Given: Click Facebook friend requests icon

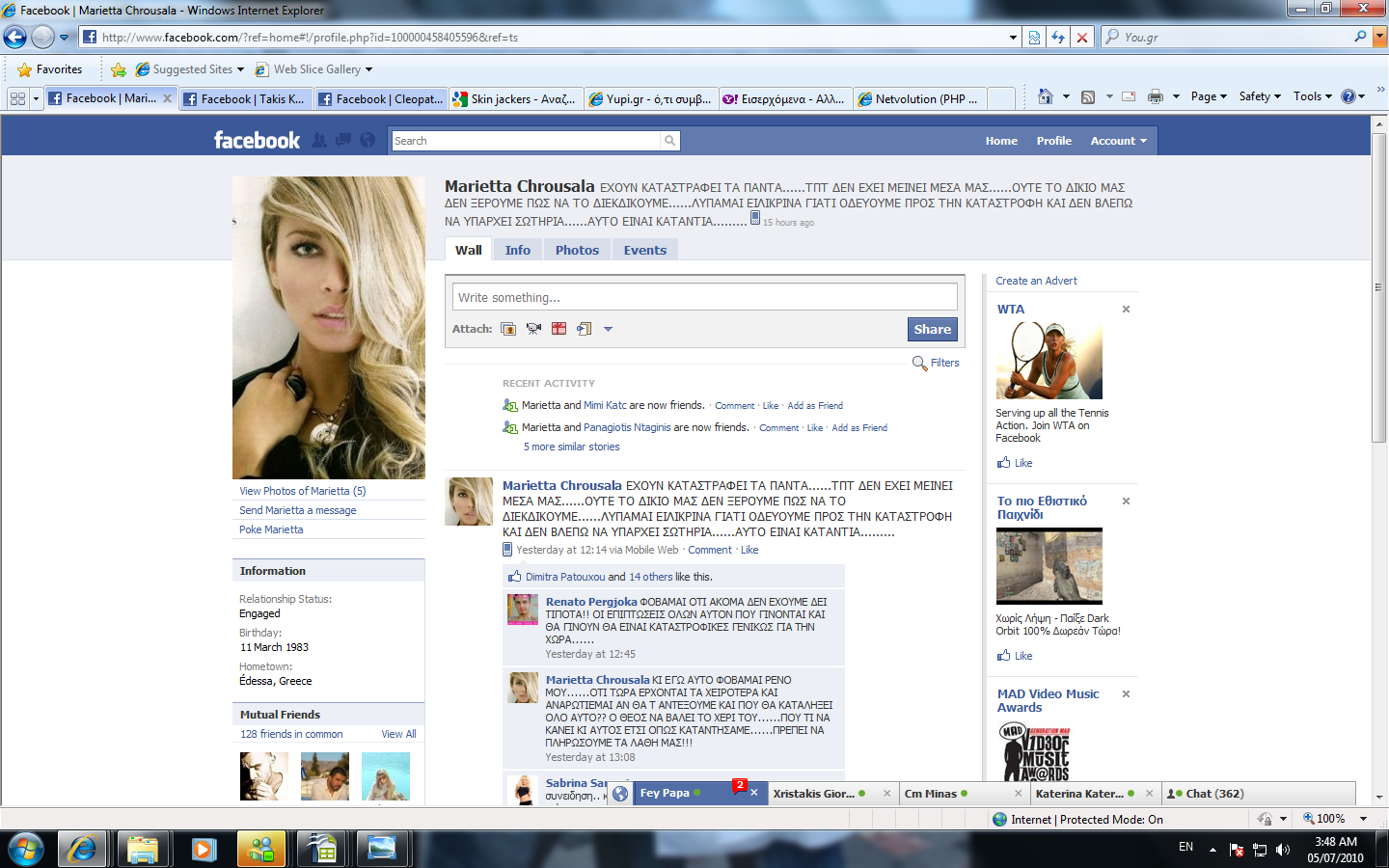Looking at the screenshot, I should point(319,140).
